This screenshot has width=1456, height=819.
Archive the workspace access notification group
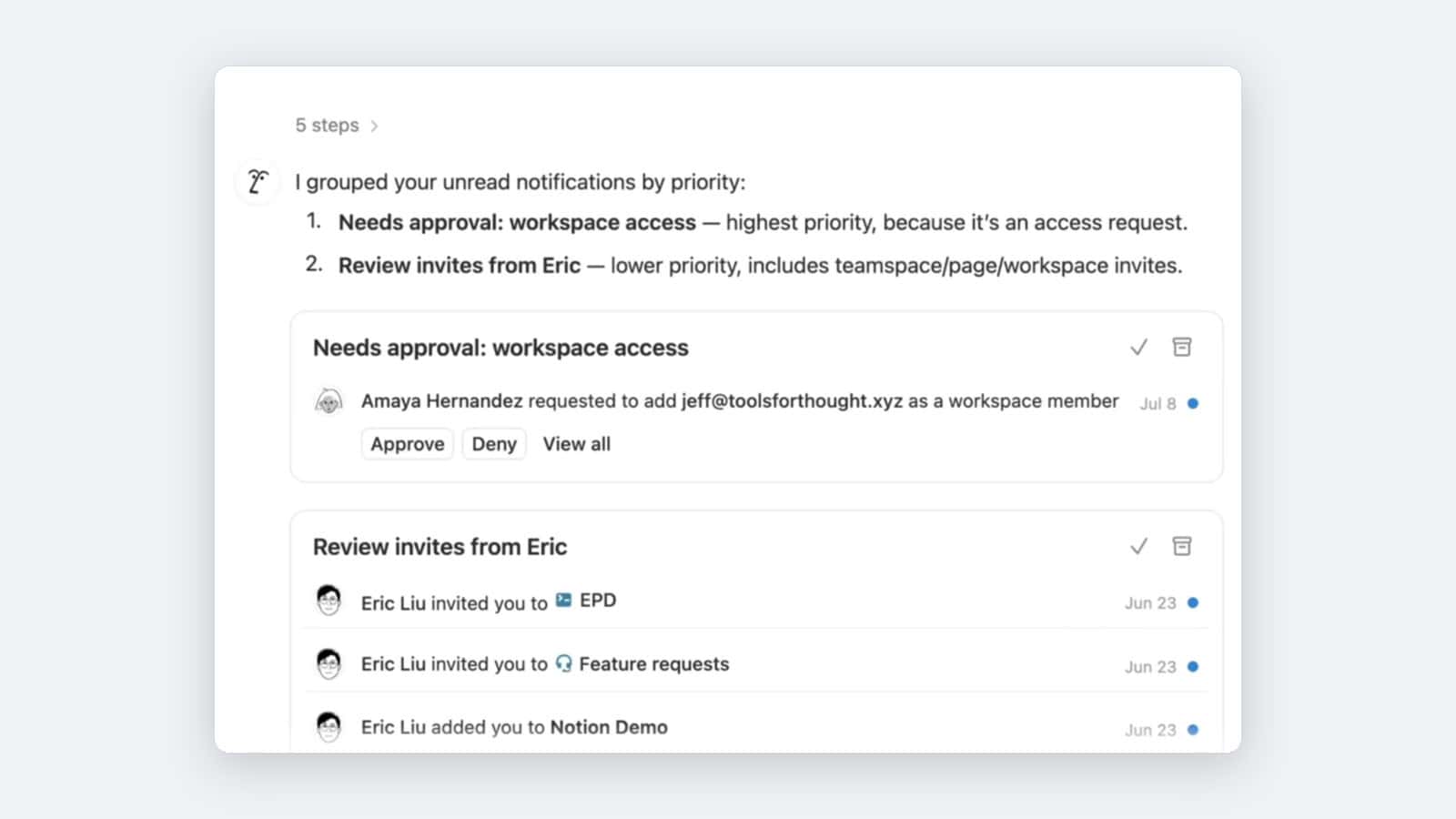[x=1181, y=347]
